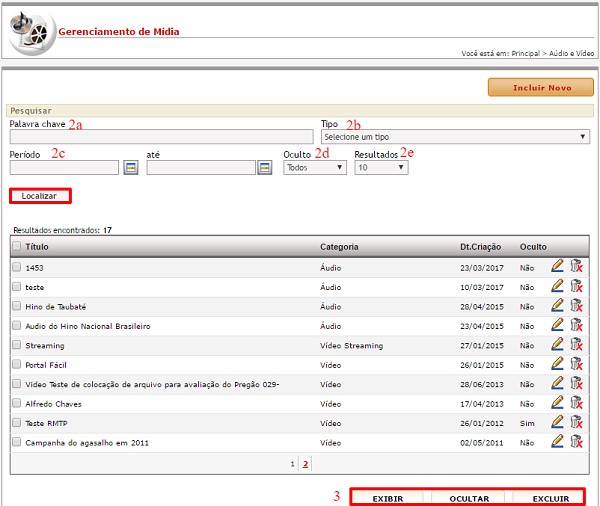
Task: Delete the Teste RMTP video
Action: 576,422
